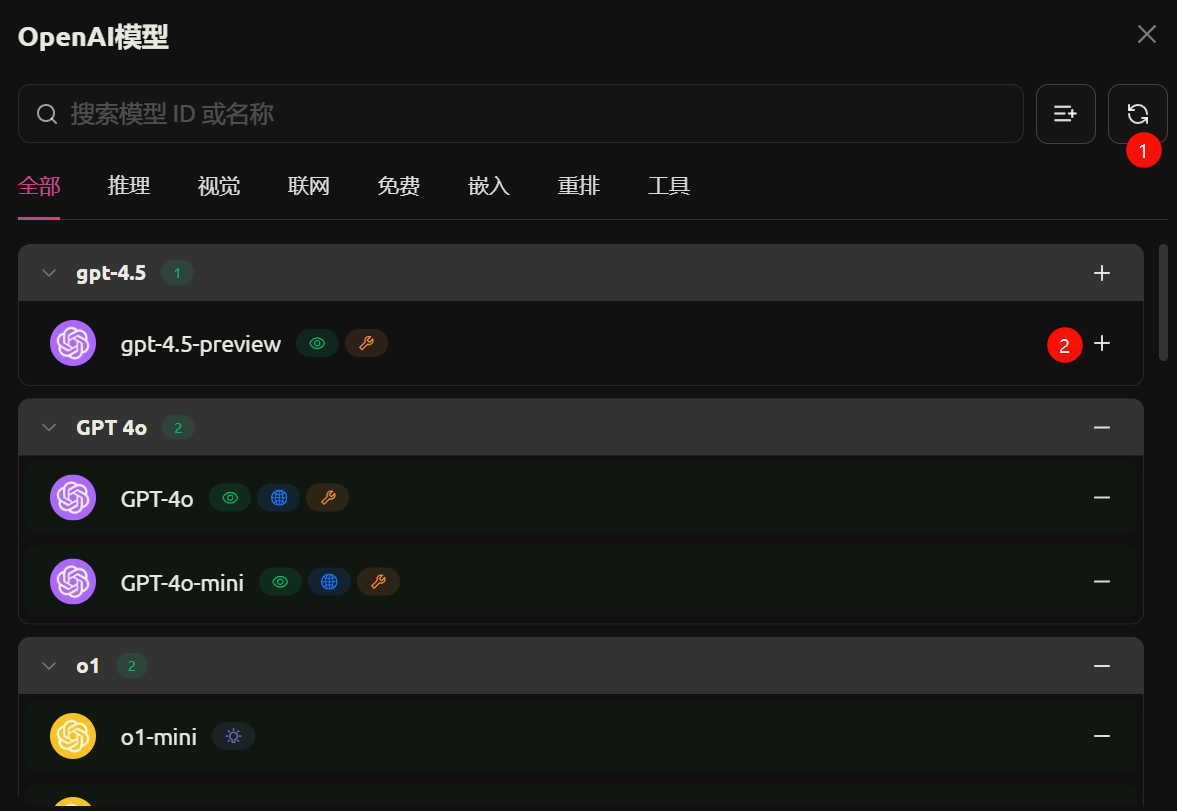The image size is (1177, 811).
Task: Click the tool wrench badge on gpt-4.5-preview
Action: 366,343
